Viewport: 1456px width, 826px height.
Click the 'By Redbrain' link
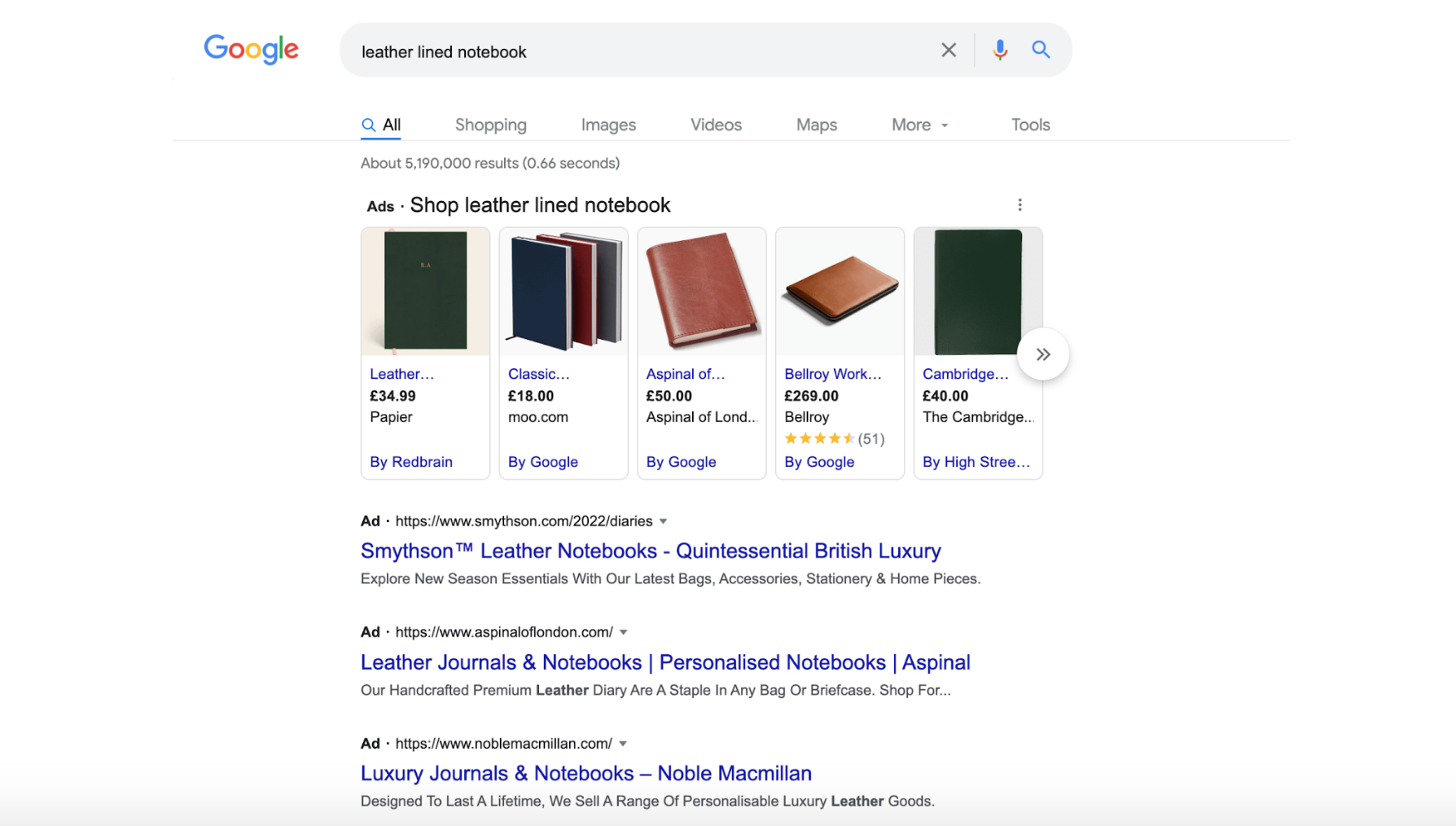(411, 462)
